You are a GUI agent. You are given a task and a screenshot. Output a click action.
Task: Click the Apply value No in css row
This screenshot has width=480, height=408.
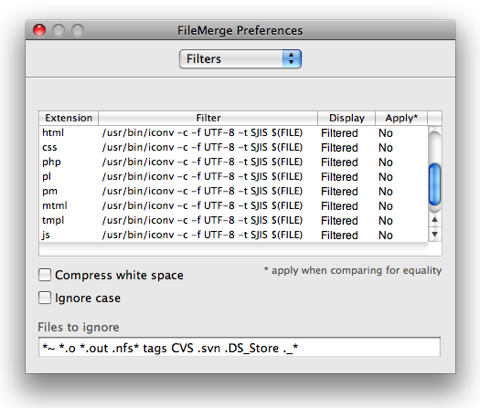(x=385, y=148)
